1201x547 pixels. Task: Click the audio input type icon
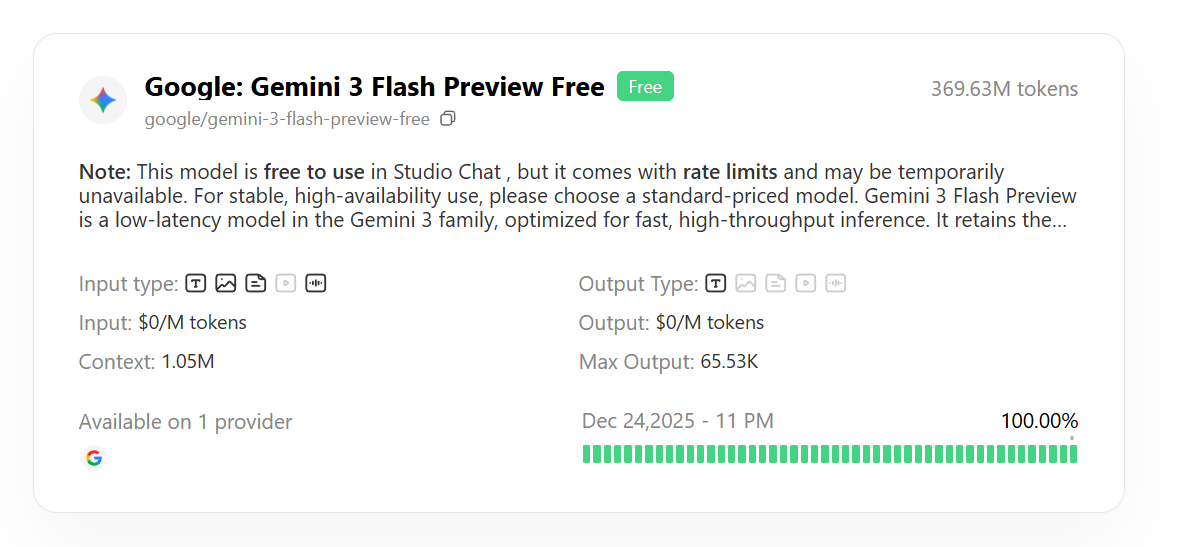tap(316, 284)
